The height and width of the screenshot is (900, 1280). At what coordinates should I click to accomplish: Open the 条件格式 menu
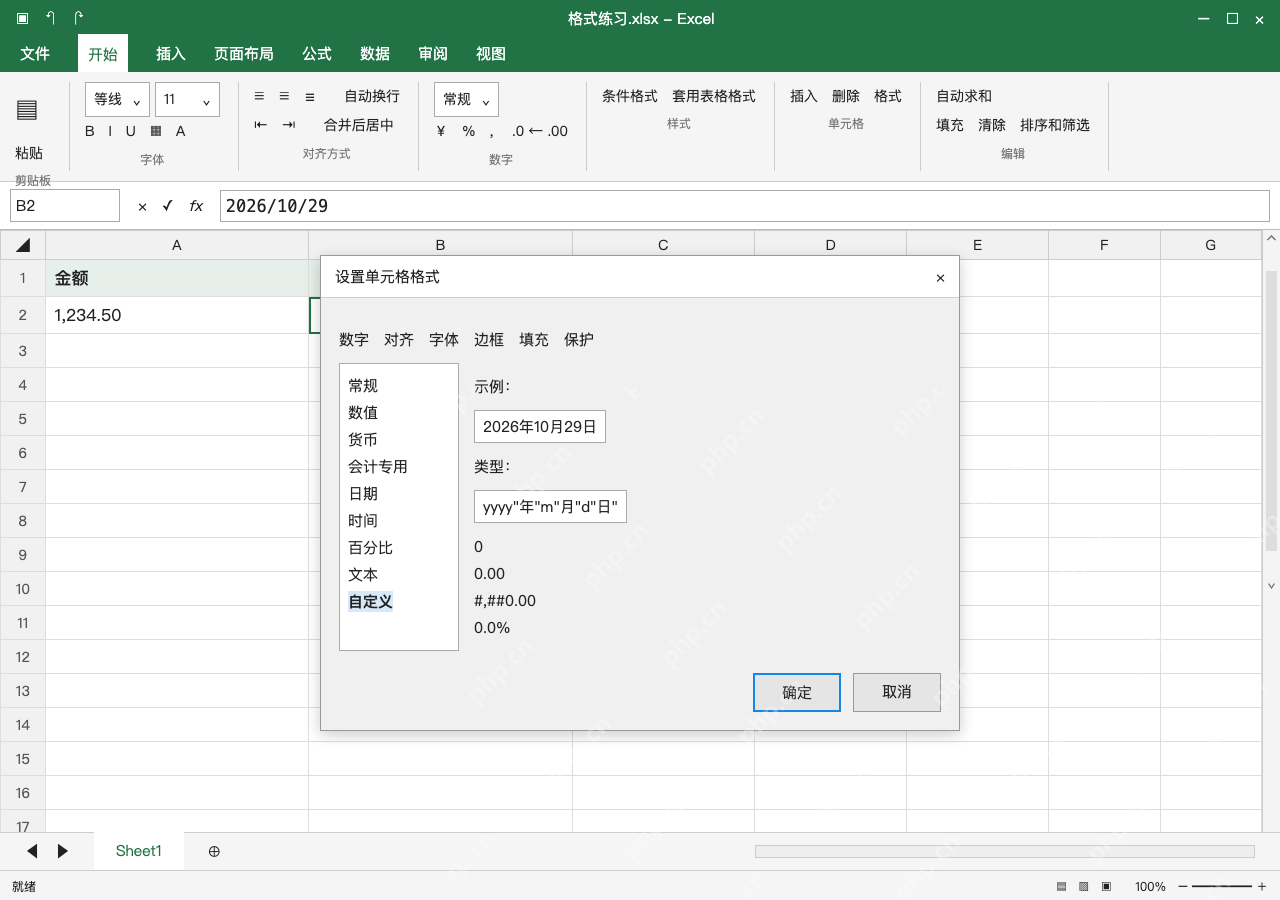click(630, 96)
